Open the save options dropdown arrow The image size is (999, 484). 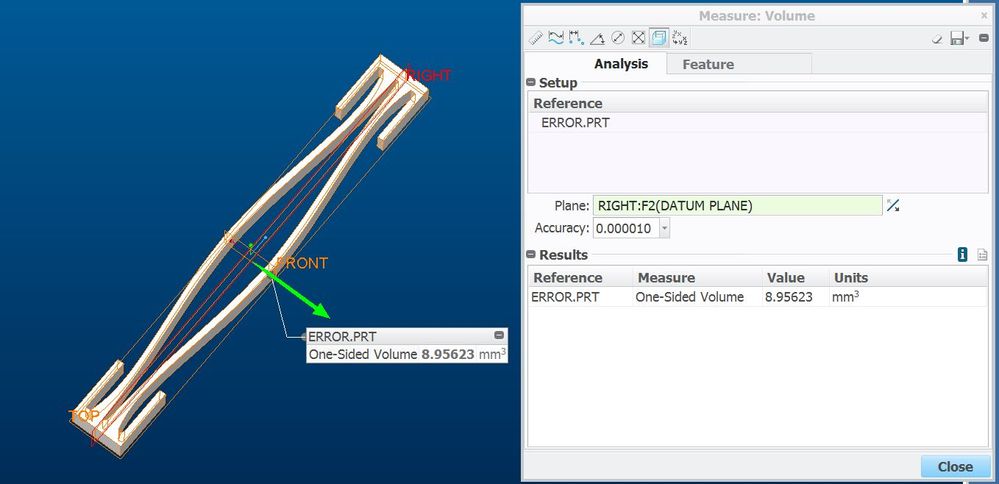point(967,39)
